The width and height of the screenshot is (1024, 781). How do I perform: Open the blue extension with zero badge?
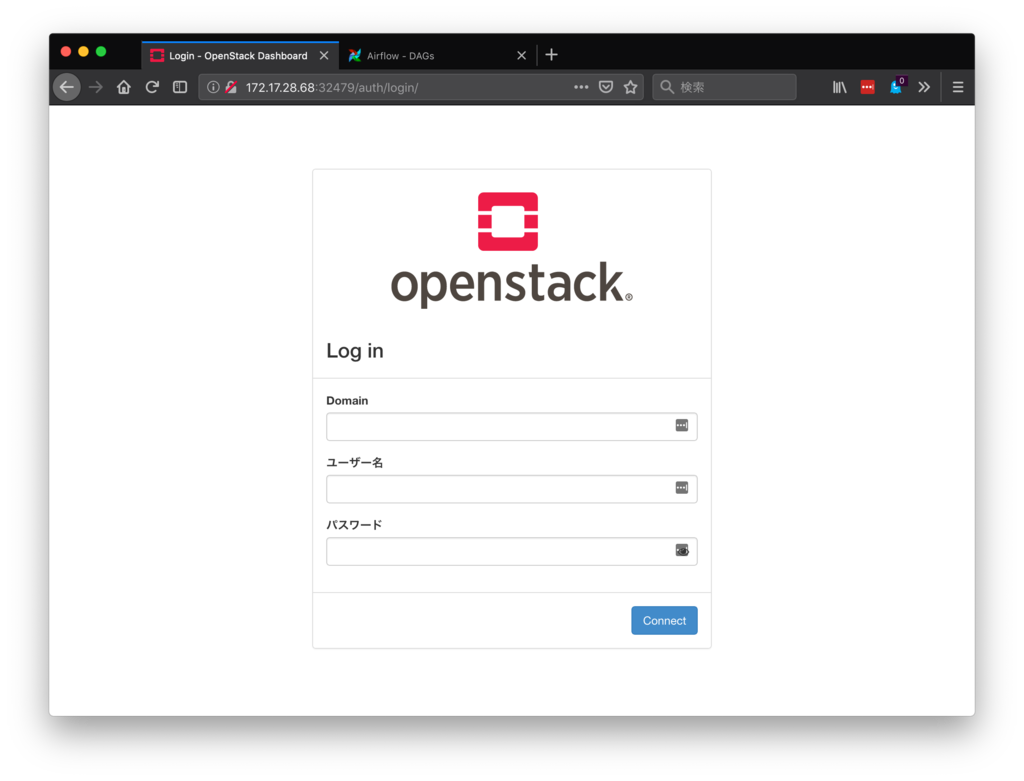coord(897,86)
